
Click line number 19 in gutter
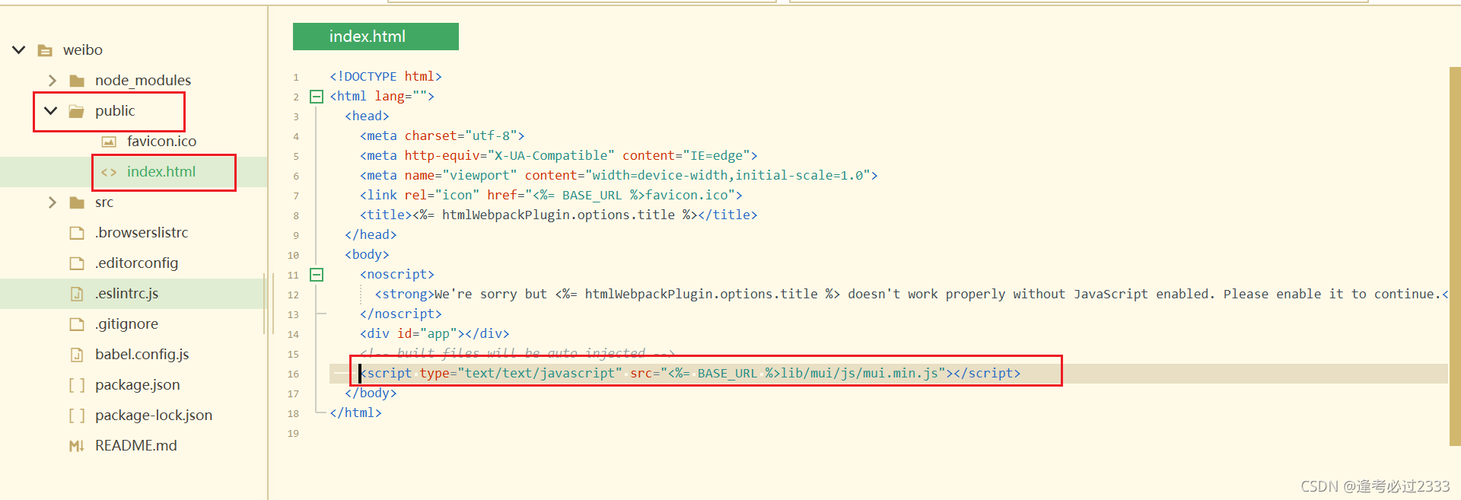coord(293,433)
